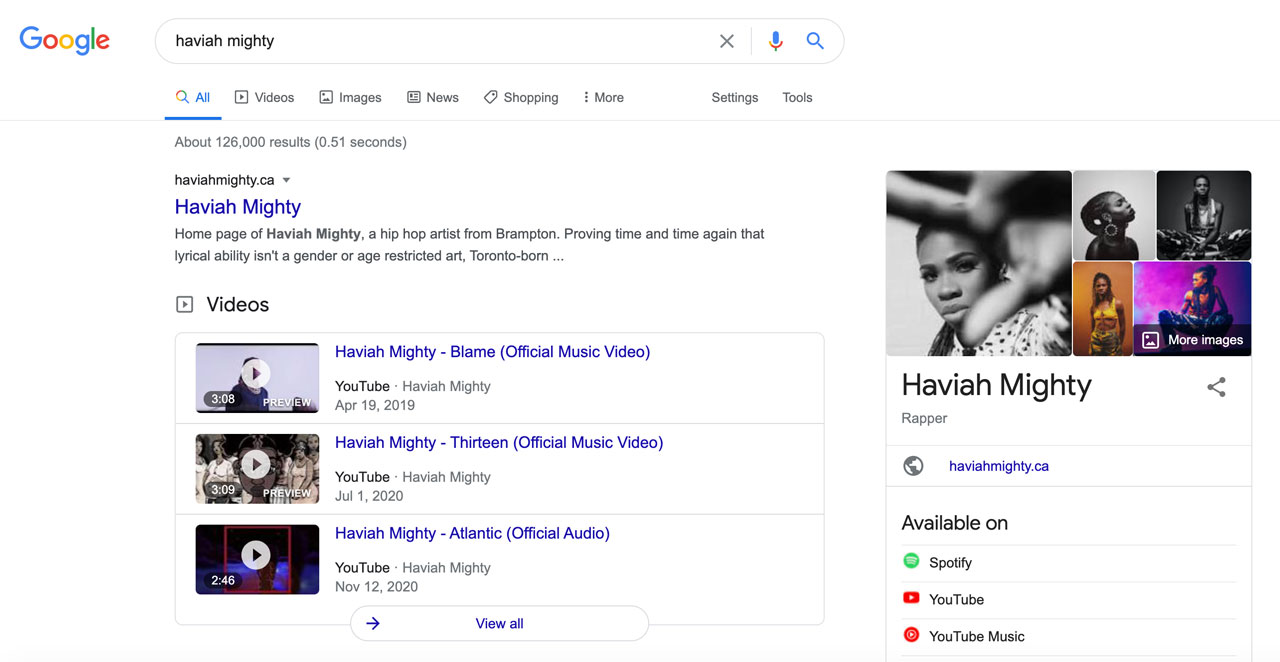
Task: Clear the search box with X icon
Action: (x=727, y=41)
